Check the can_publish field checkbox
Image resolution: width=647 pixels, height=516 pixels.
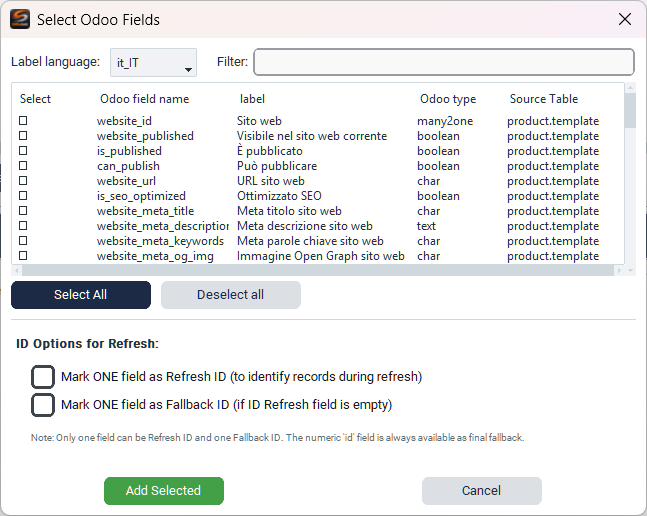[x=23, y=165]
